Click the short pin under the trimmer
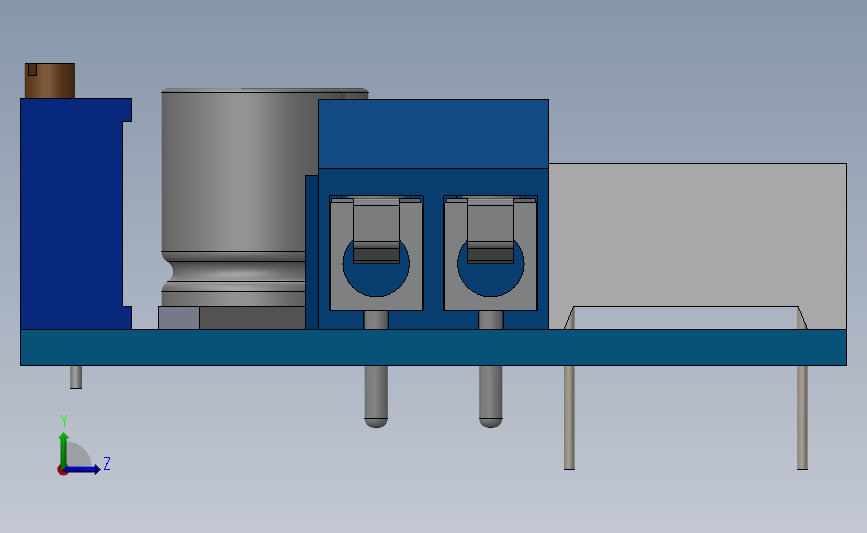The height and width of the screenshot is (533, 867). [76, 377]
